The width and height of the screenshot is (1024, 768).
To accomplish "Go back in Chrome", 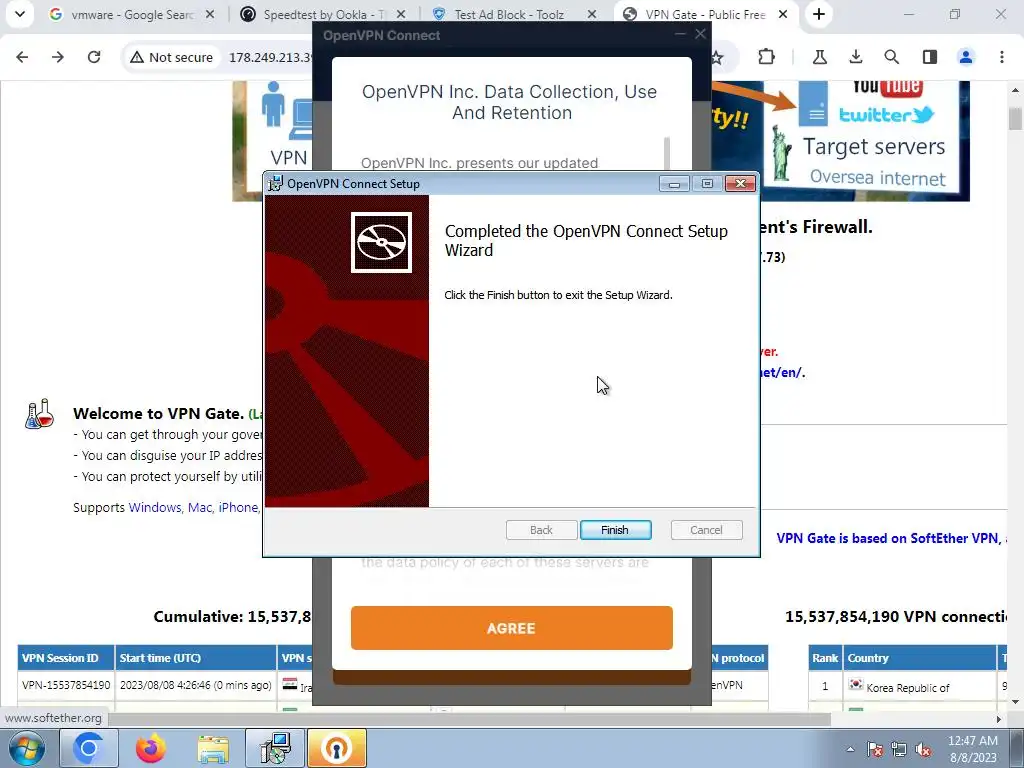I will [22, 57].
